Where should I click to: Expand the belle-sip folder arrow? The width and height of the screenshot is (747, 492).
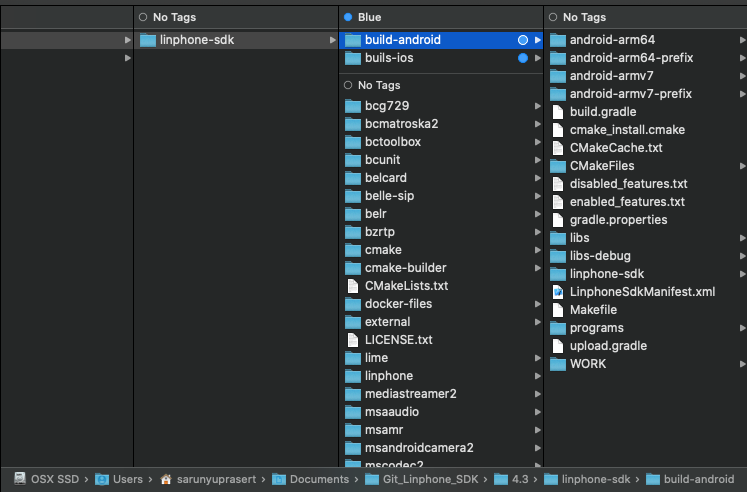[537, 196]
